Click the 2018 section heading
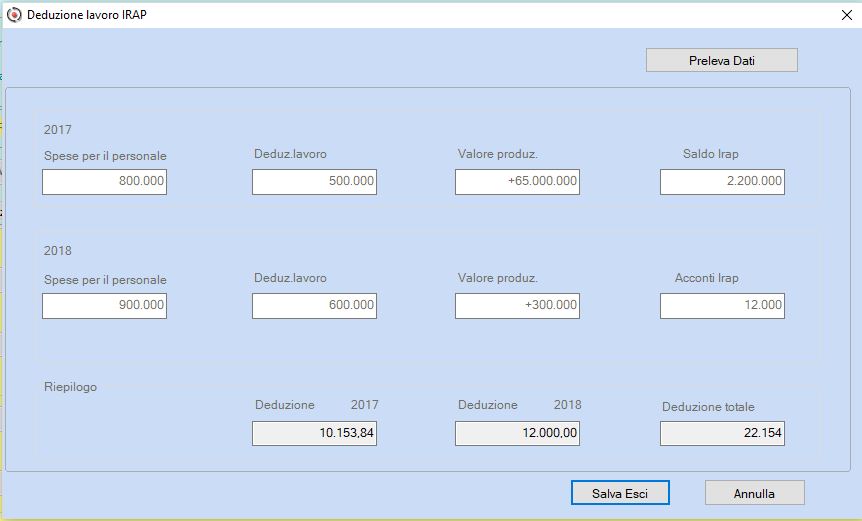Screen dimensions: 862x521 58,251
